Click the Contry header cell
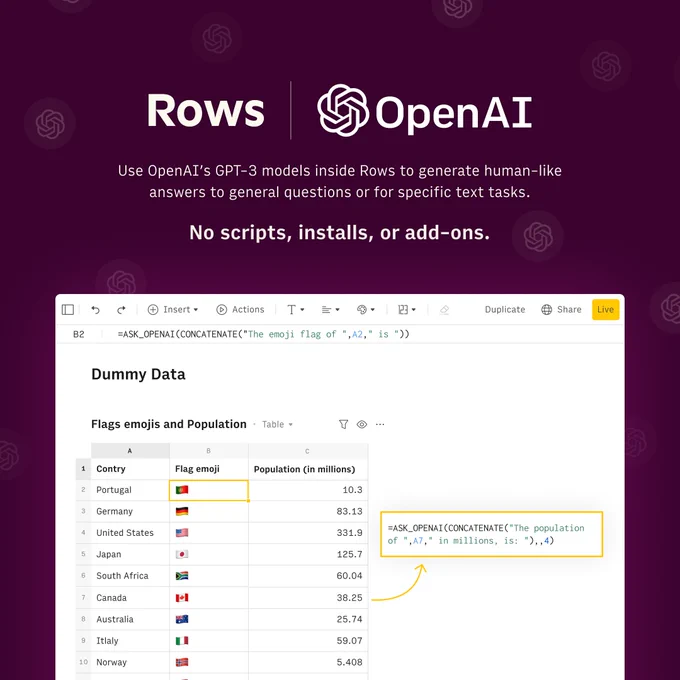The width and height of the screenshot is (680, 680). 130,469
